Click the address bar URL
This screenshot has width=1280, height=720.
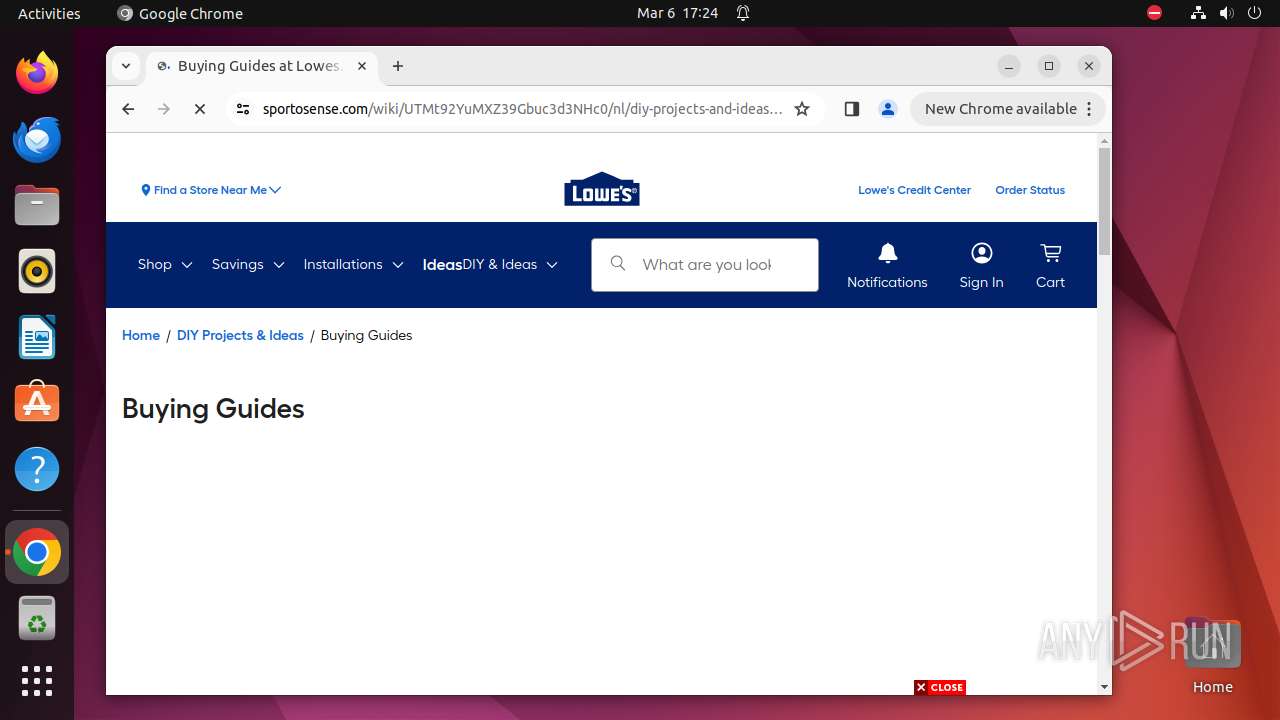(x=522, y=109)
